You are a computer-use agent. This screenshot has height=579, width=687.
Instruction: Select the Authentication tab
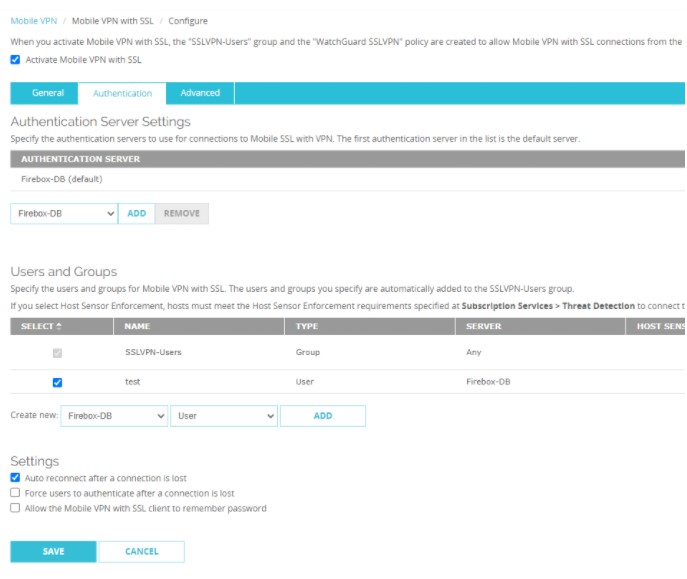coord(122,93)
